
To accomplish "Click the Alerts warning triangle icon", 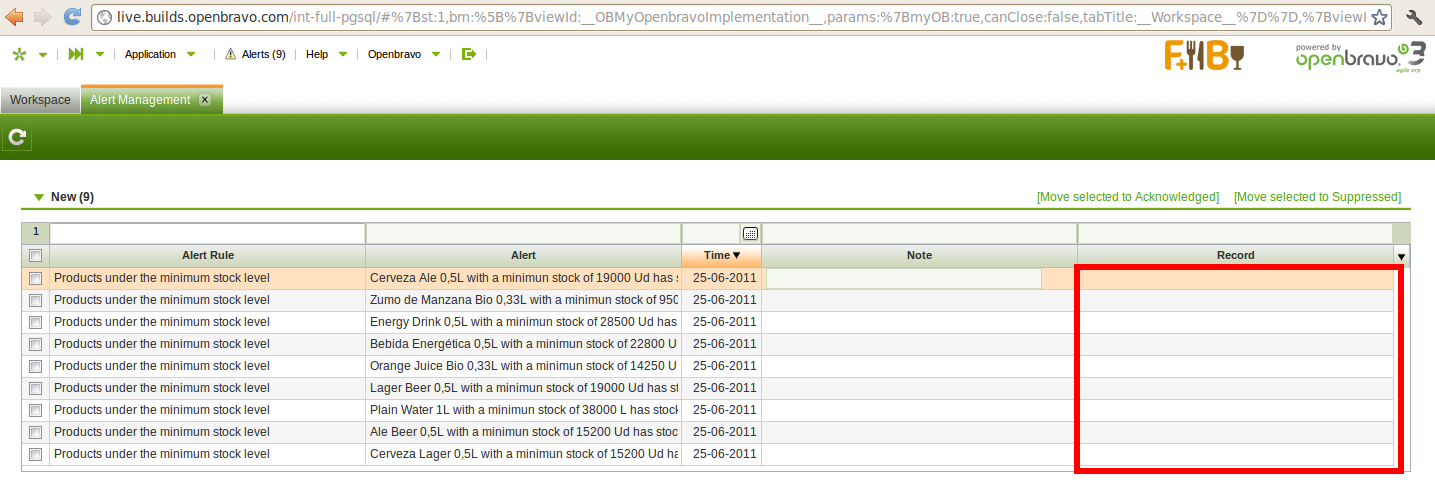I will tap(231, 55).
